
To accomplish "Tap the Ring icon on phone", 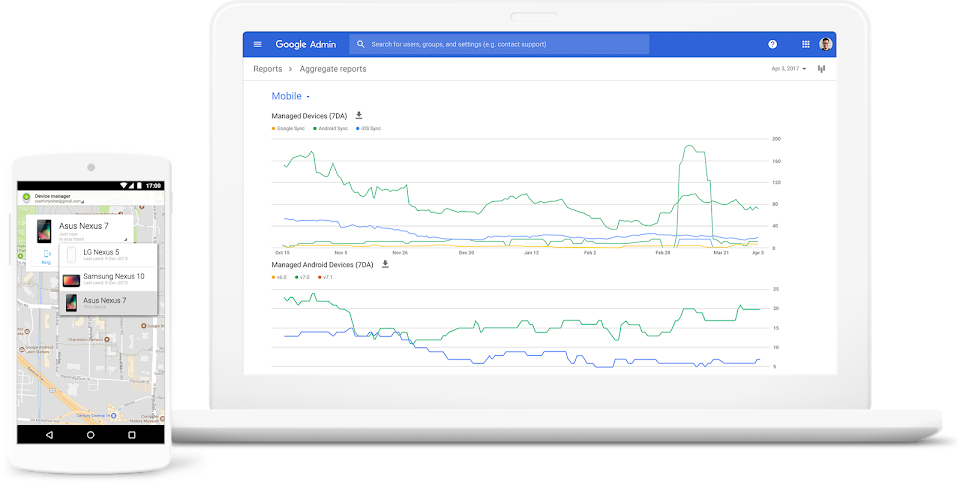I will click(x=46, y=257).
